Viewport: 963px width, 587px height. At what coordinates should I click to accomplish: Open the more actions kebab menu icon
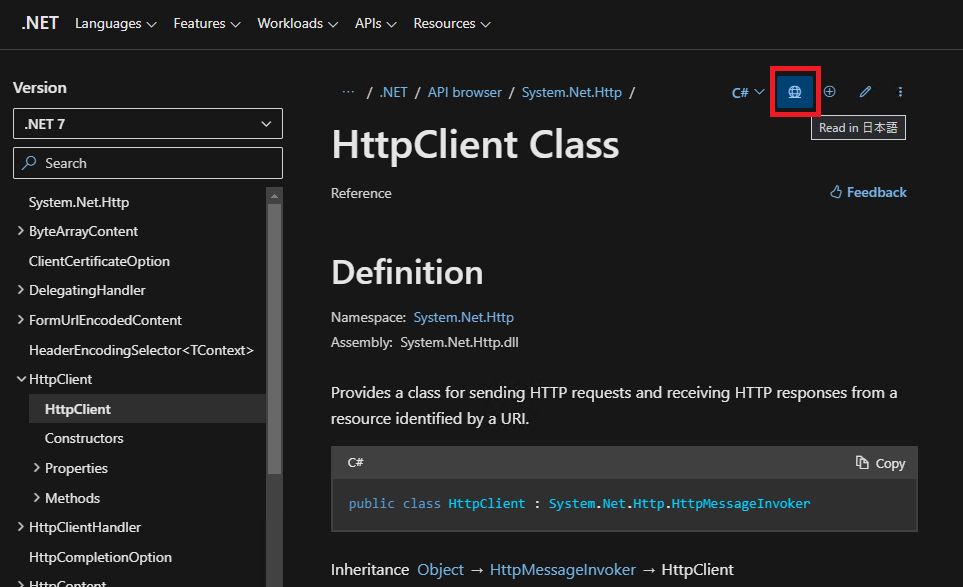pyautogui.click(x=900, y=91)
